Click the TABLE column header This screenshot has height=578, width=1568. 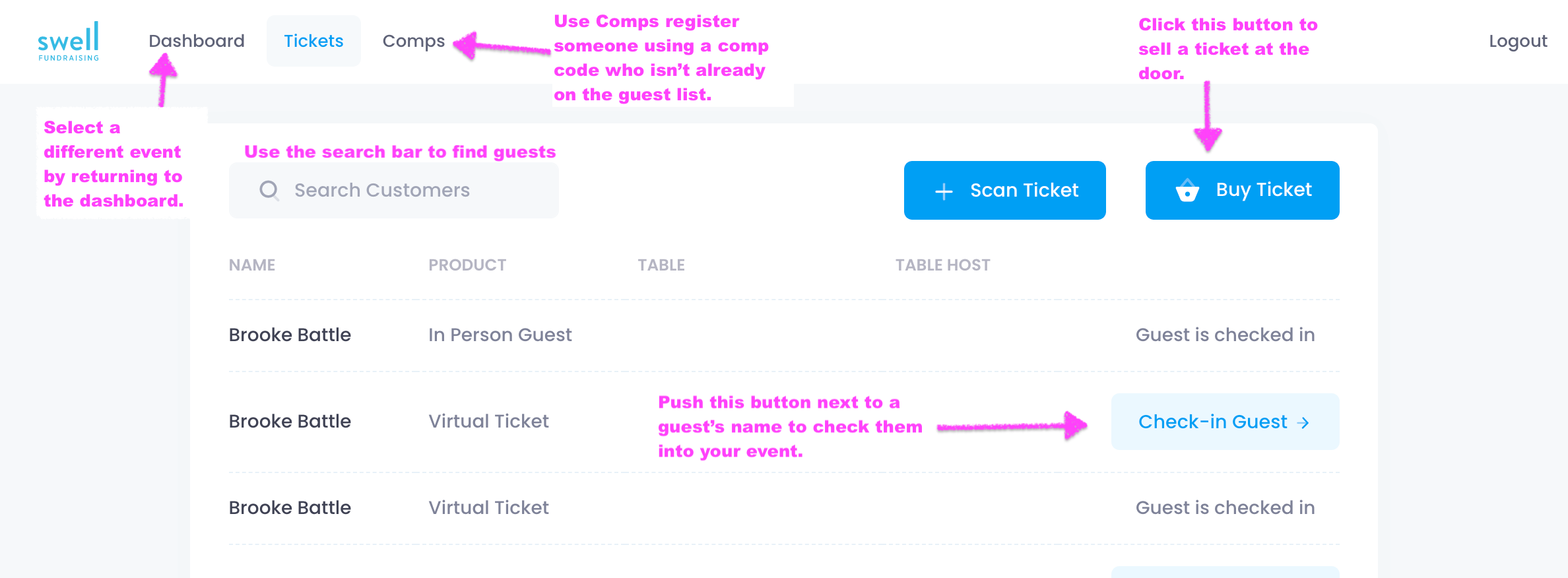point(661,265)
